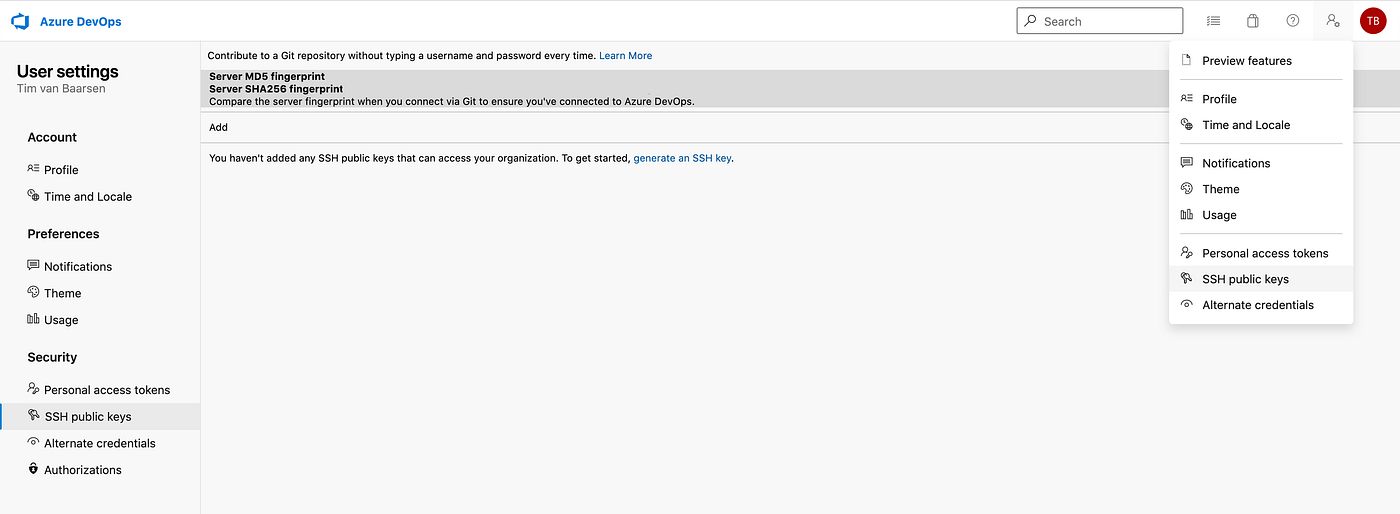Toggle the user settings icon

[1332, 21]
